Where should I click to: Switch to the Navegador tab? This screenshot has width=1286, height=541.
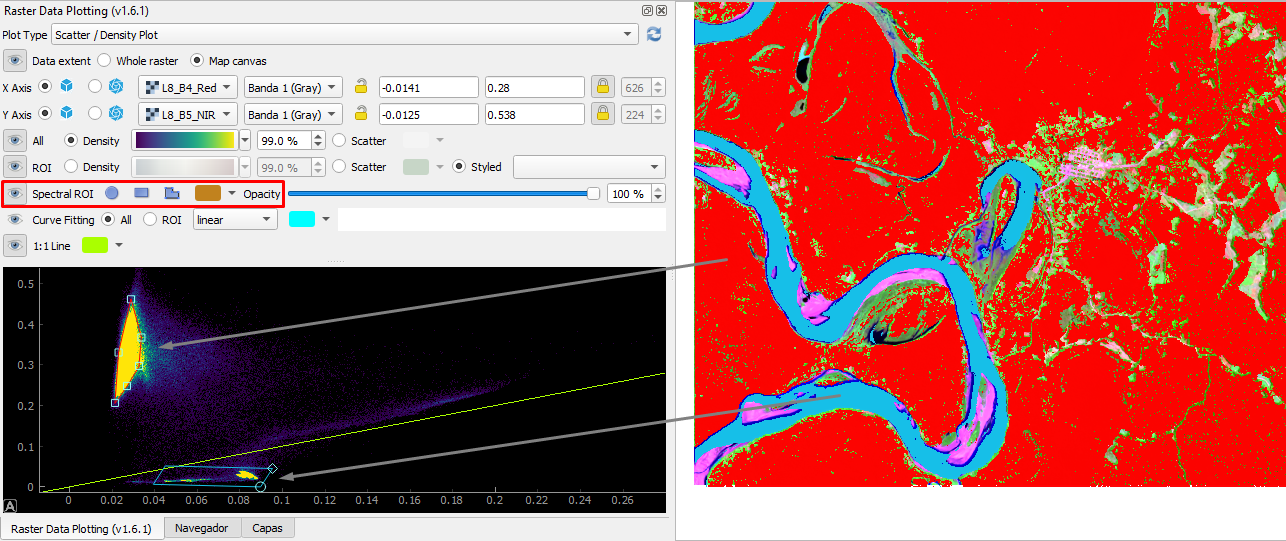202,528
